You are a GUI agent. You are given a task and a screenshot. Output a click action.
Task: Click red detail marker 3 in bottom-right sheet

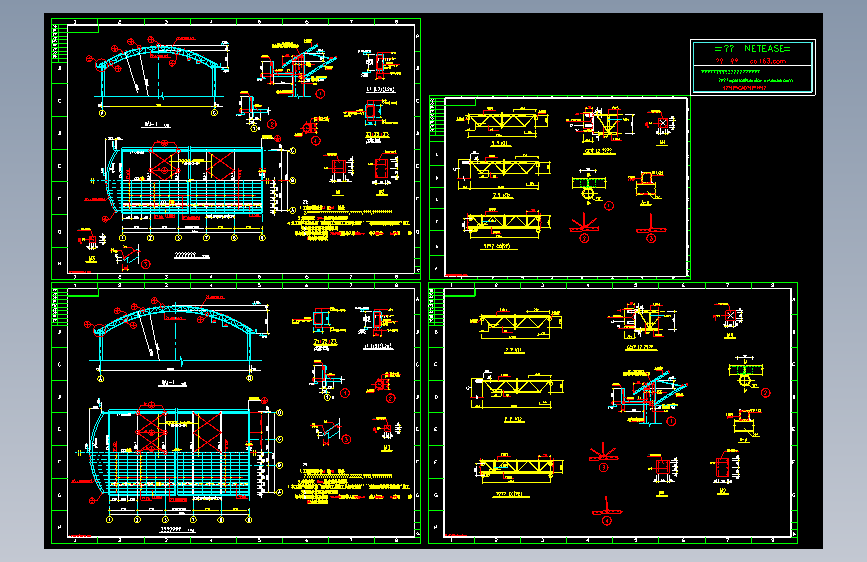[x=603, y=467]
